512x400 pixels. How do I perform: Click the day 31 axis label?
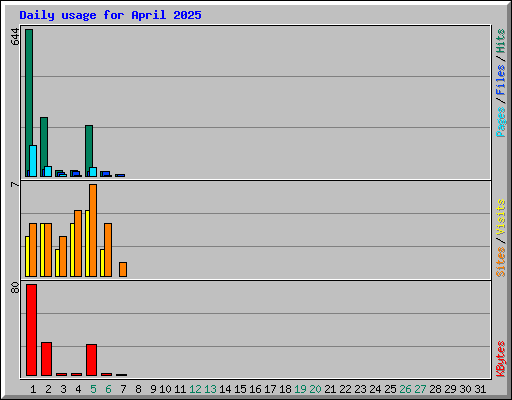point(480,389)
